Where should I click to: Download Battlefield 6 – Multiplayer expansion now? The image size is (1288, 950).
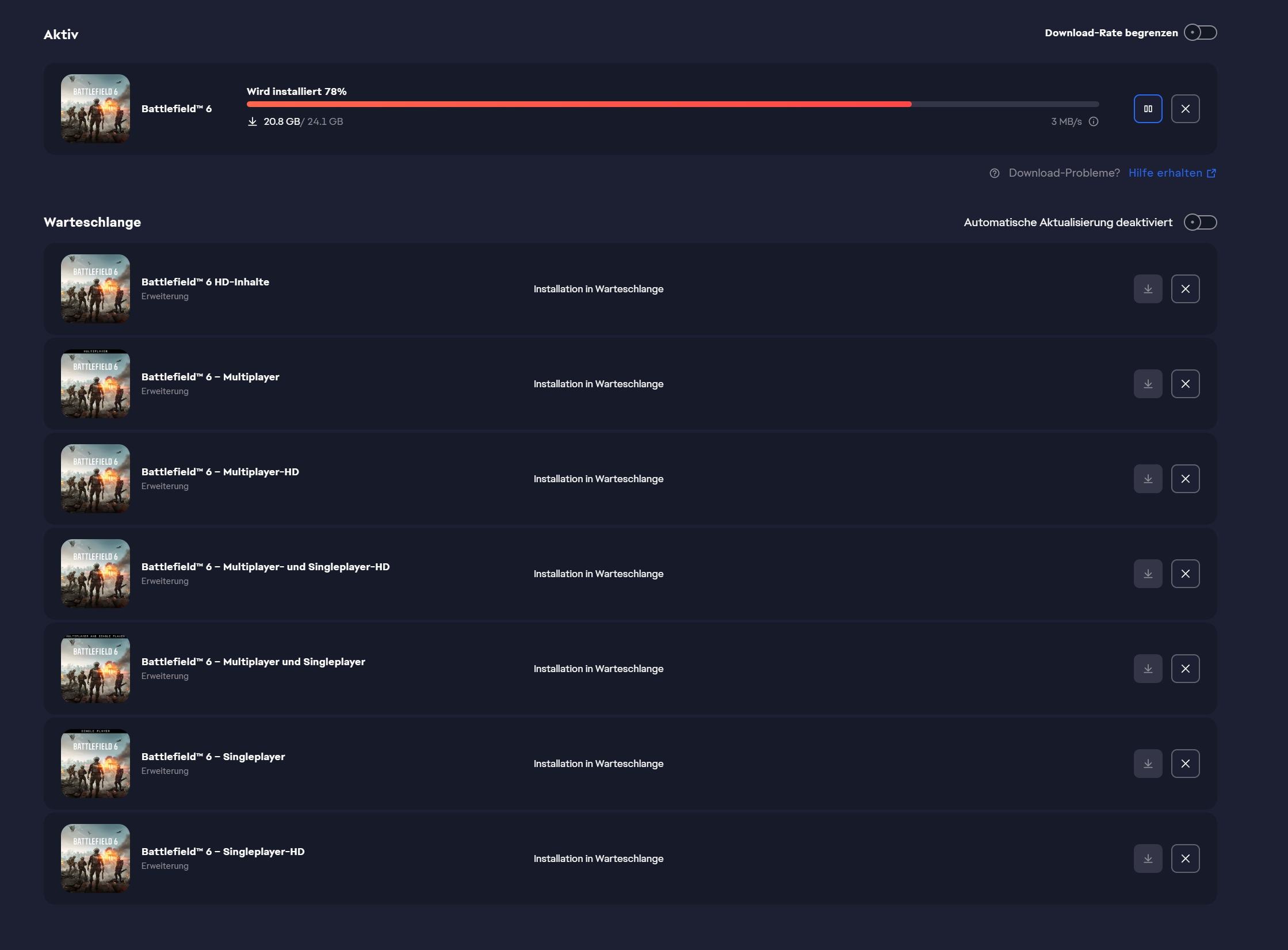(x=1148, y=384)
